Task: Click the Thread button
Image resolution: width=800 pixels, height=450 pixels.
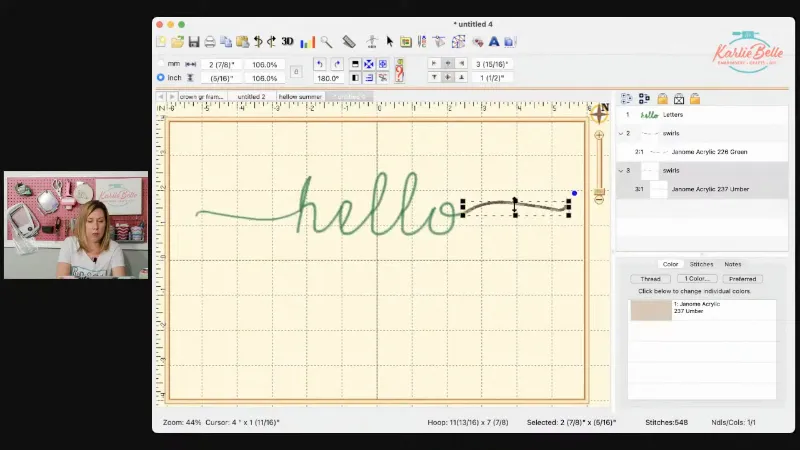Action: pyautogui.click(x=651, y=279)
